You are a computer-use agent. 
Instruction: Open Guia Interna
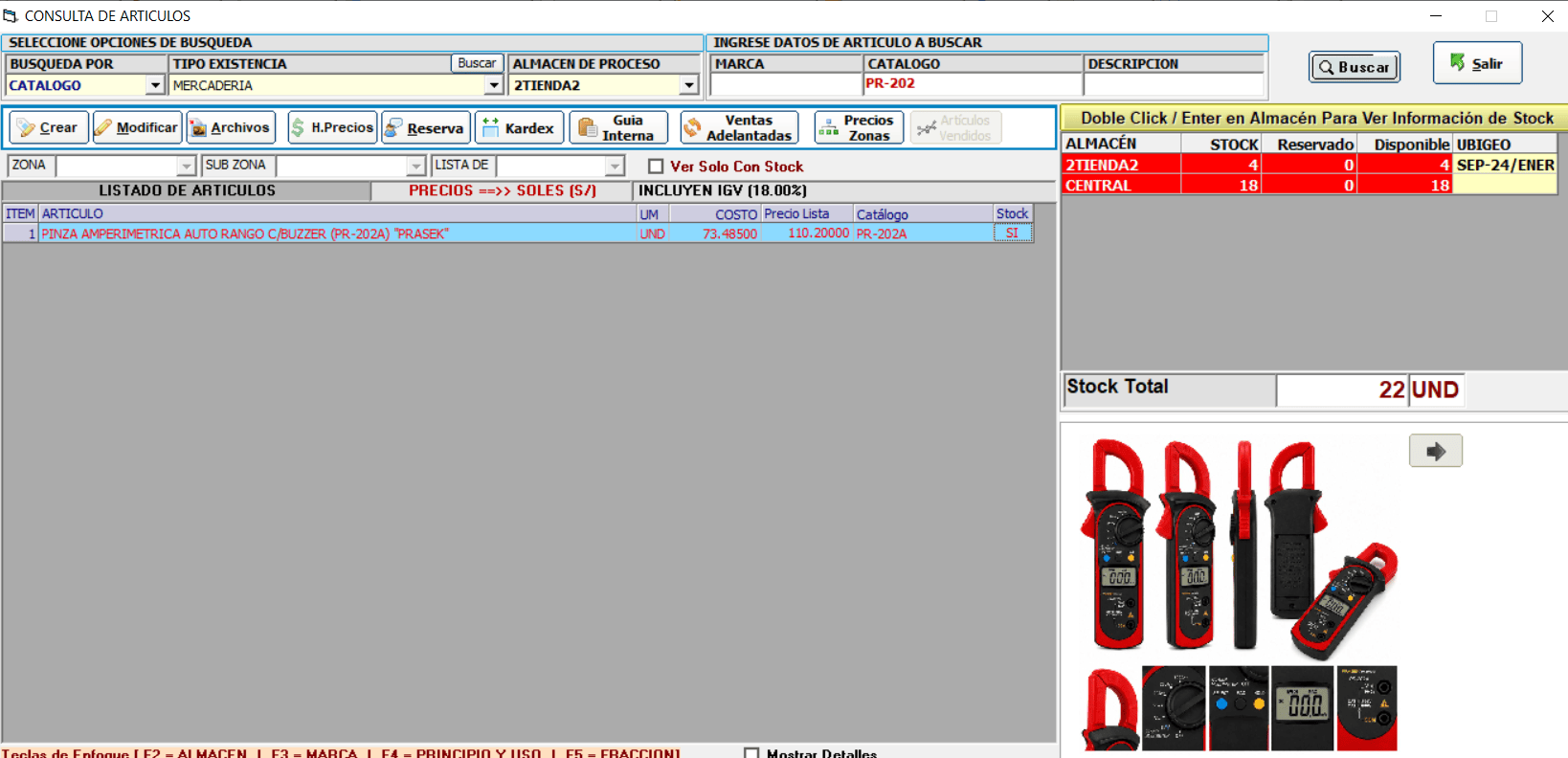[618, 127]
